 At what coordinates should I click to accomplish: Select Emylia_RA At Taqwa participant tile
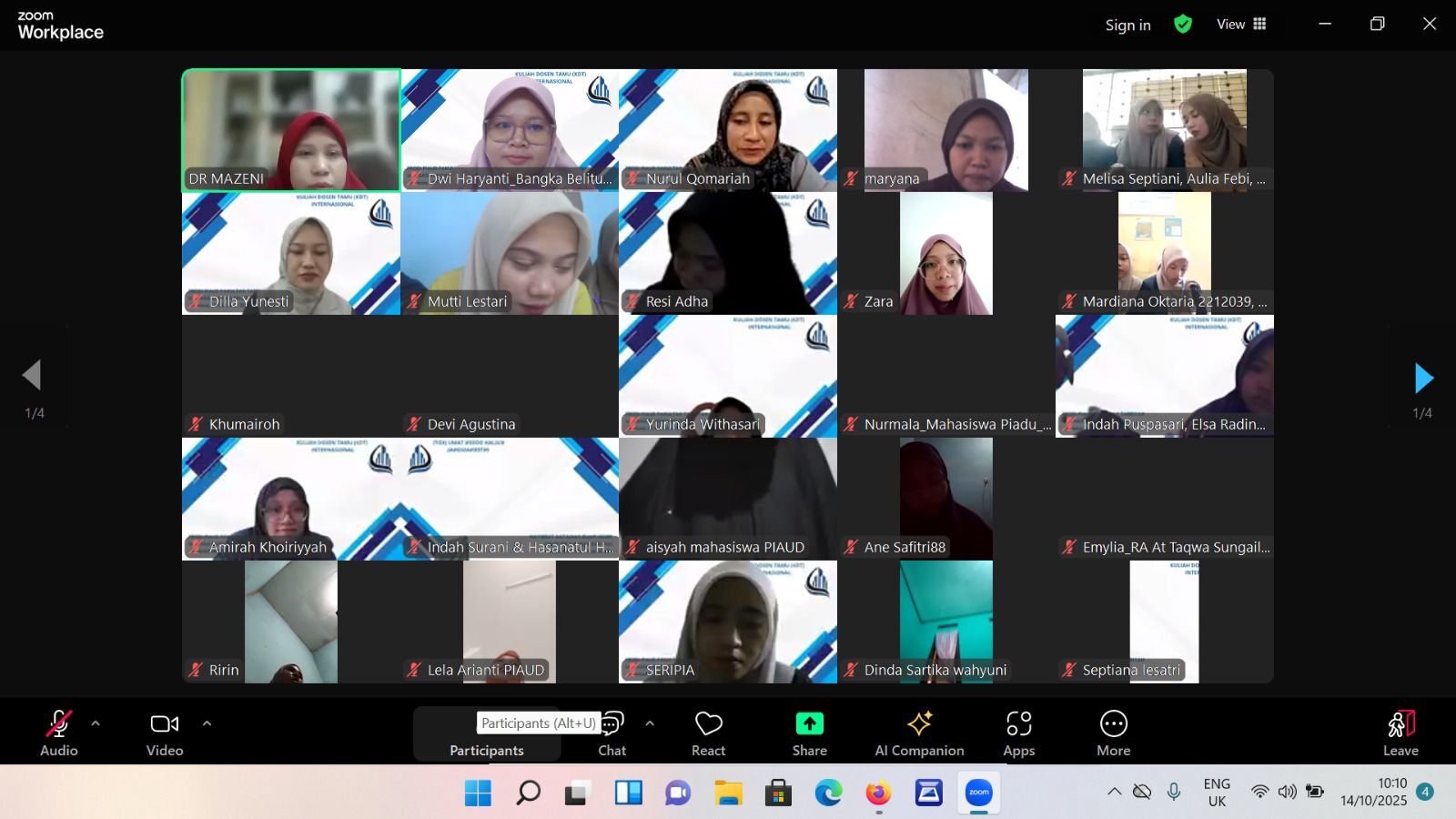(1165, 499)
